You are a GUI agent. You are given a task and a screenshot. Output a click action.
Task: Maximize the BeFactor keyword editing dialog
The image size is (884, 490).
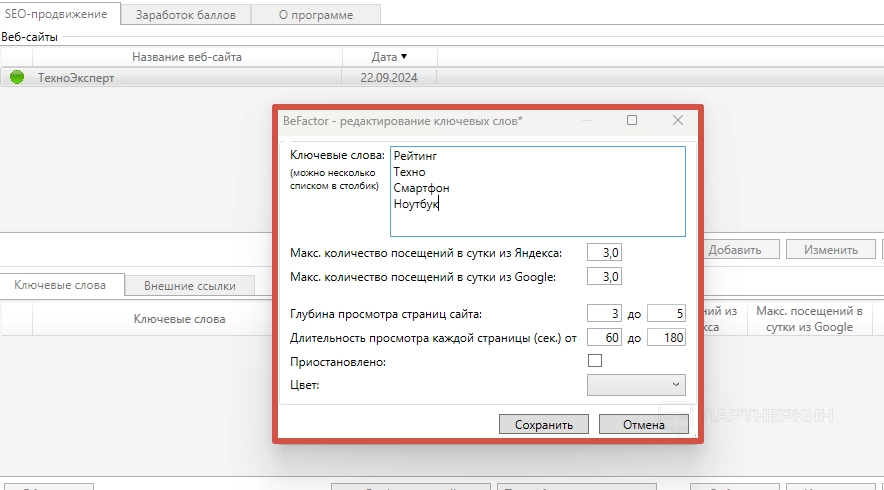[x=631, y=120]
